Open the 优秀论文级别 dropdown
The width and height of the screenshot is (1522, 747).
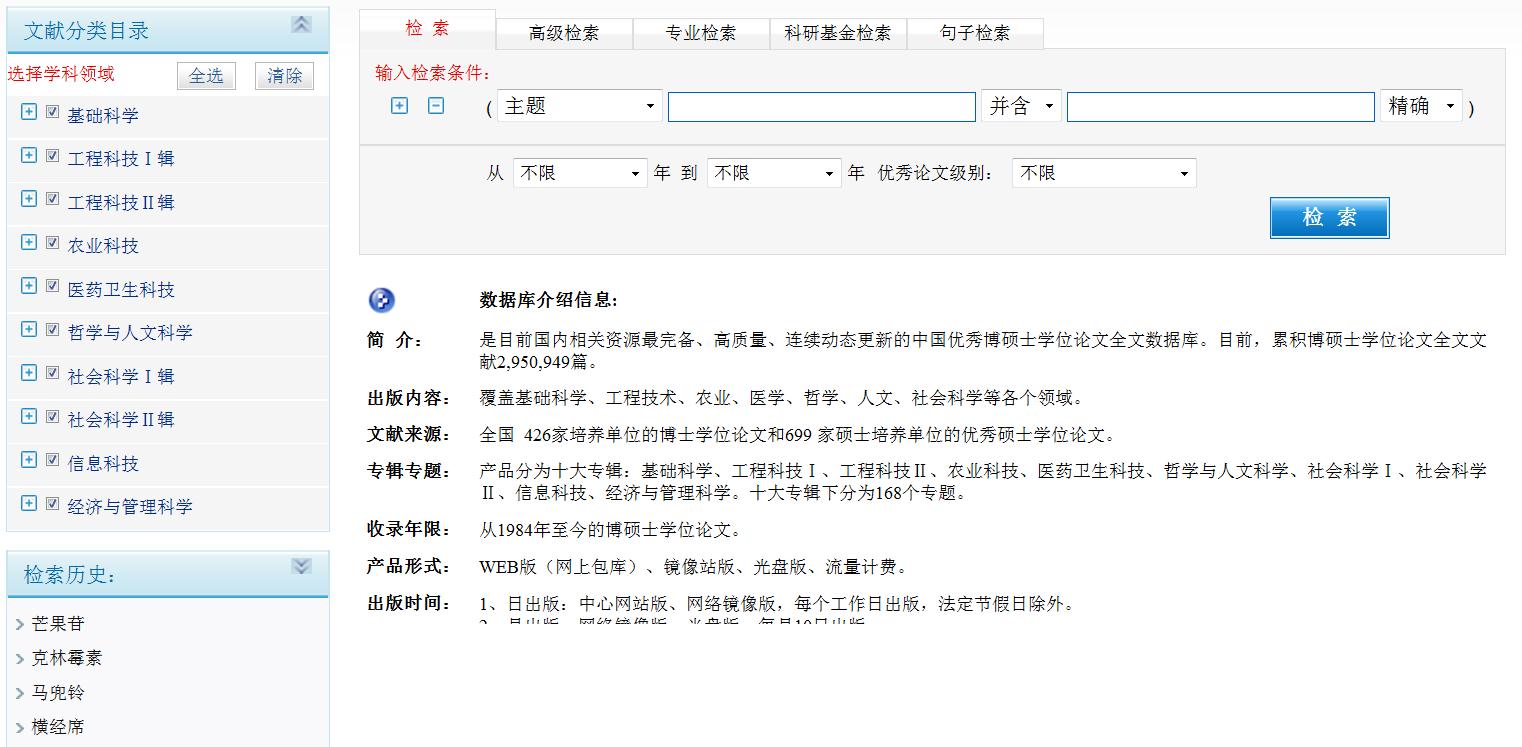pyautogui.click(x=1103, y=174)
